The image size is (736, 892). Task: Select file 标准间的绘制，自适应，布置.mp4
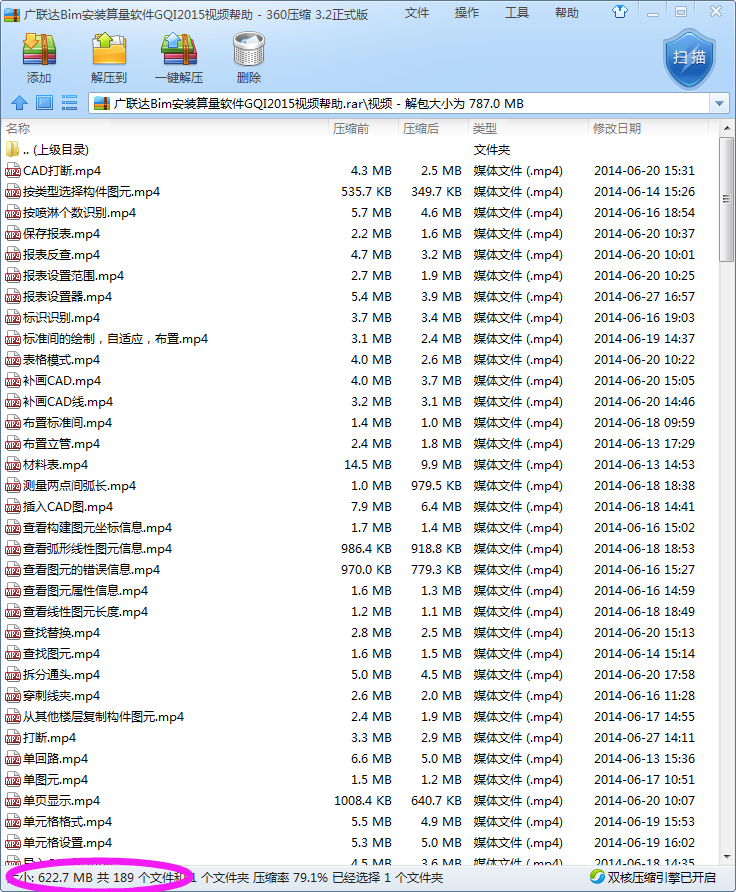click(x=115, y=339)
